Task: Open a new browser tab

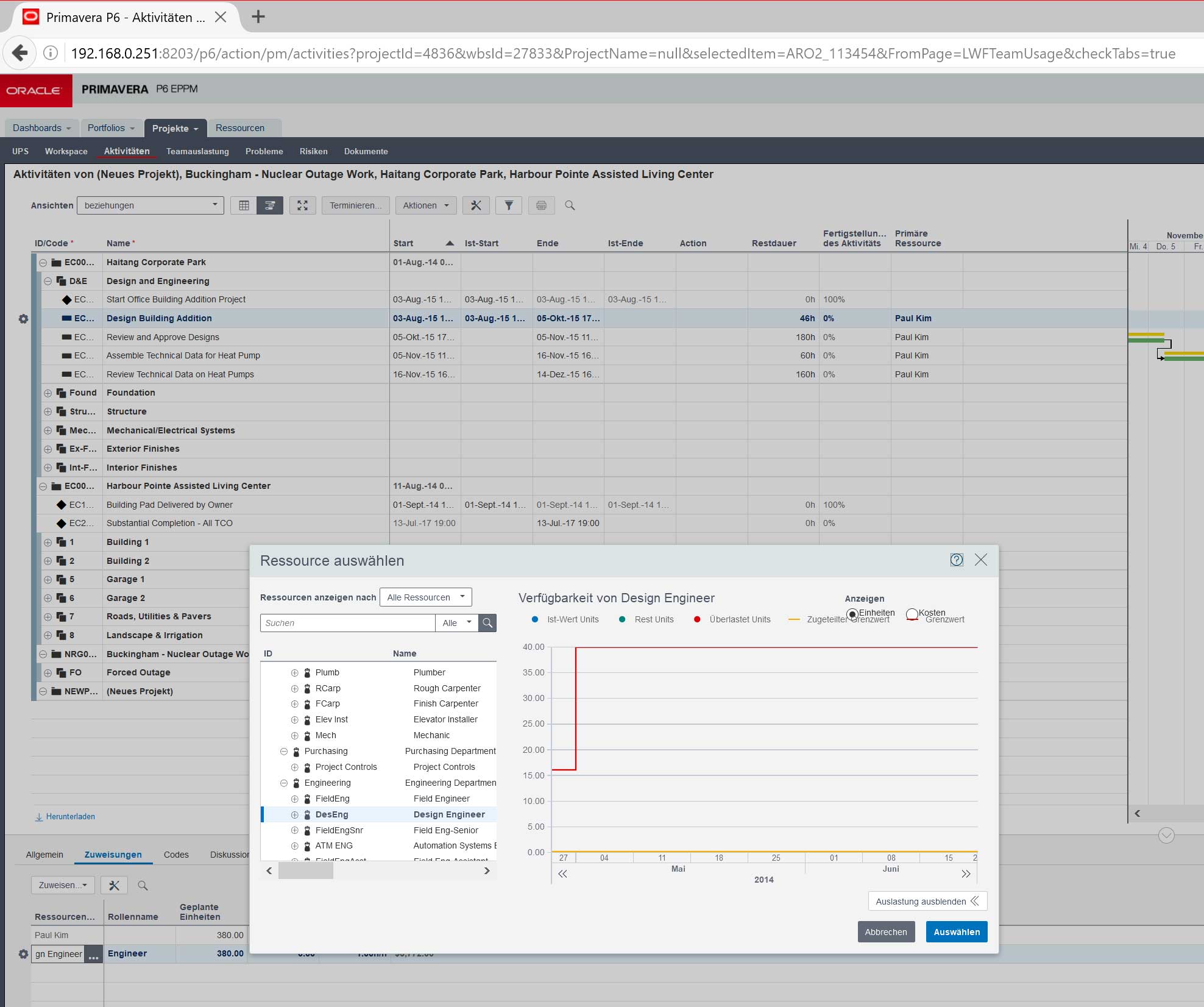Action: 258,16
